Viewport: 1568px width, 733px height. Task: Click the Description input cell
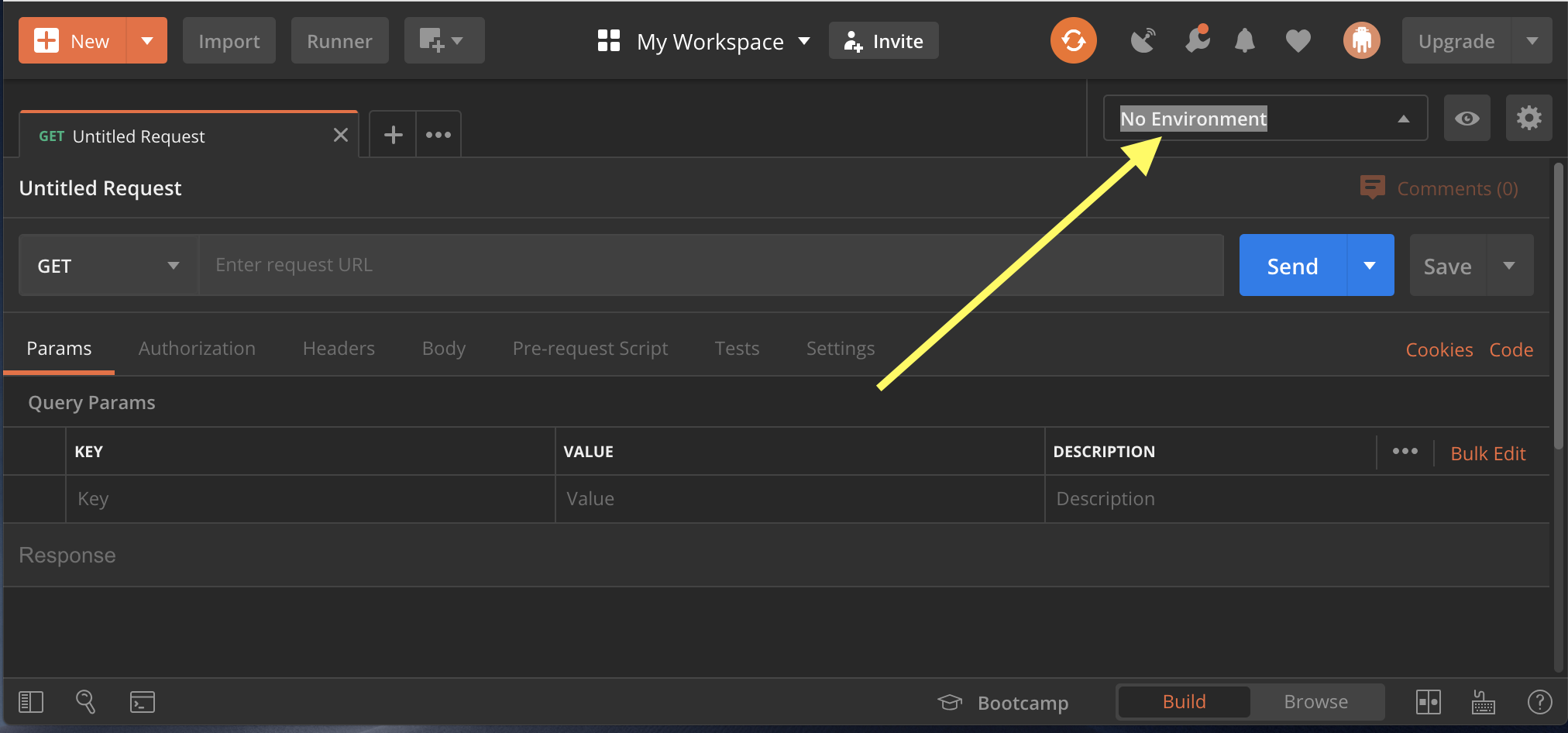tap(1298, 499)
